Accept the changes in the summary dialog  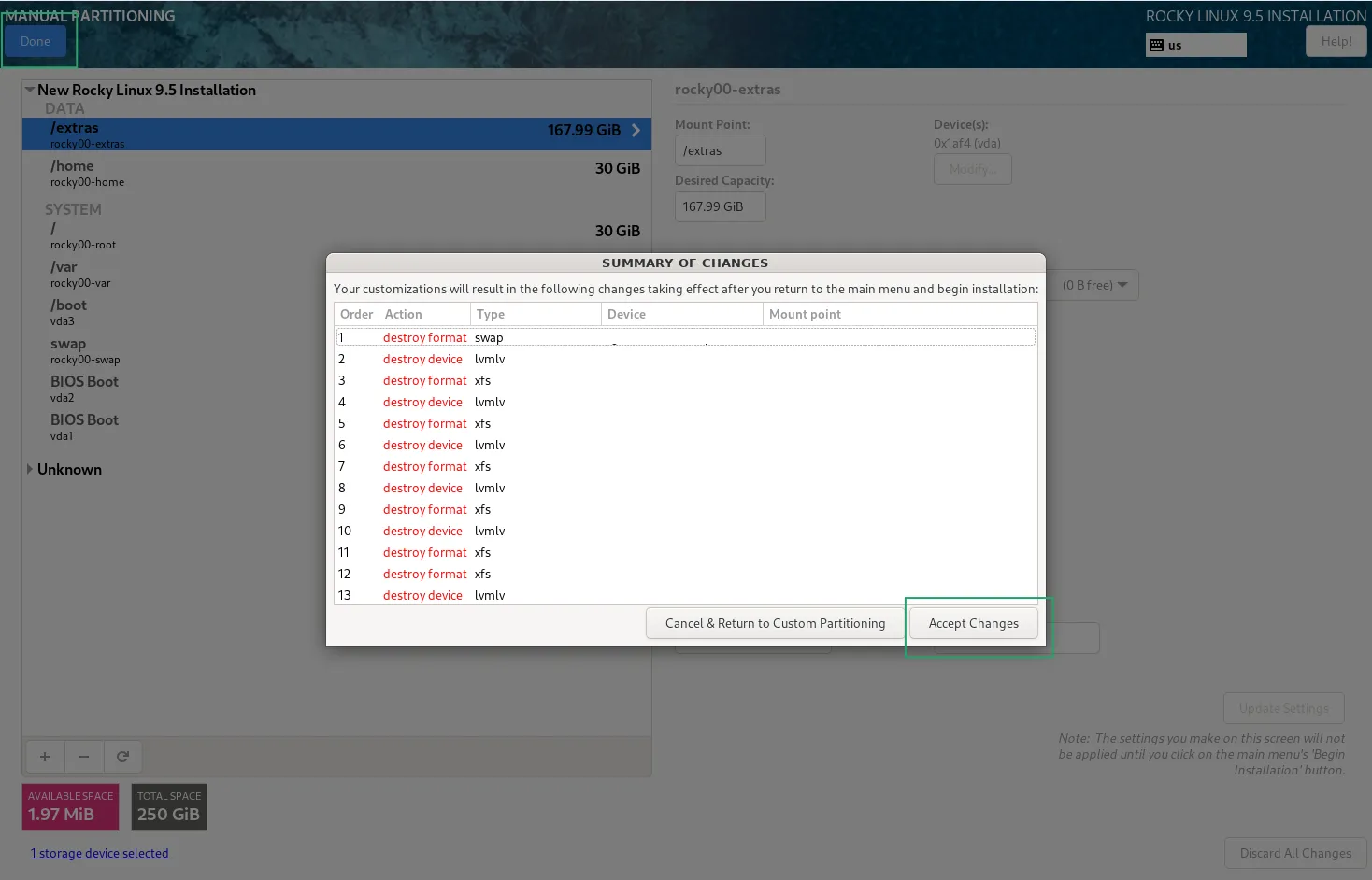pyautogui.click(x=973, y=623)
